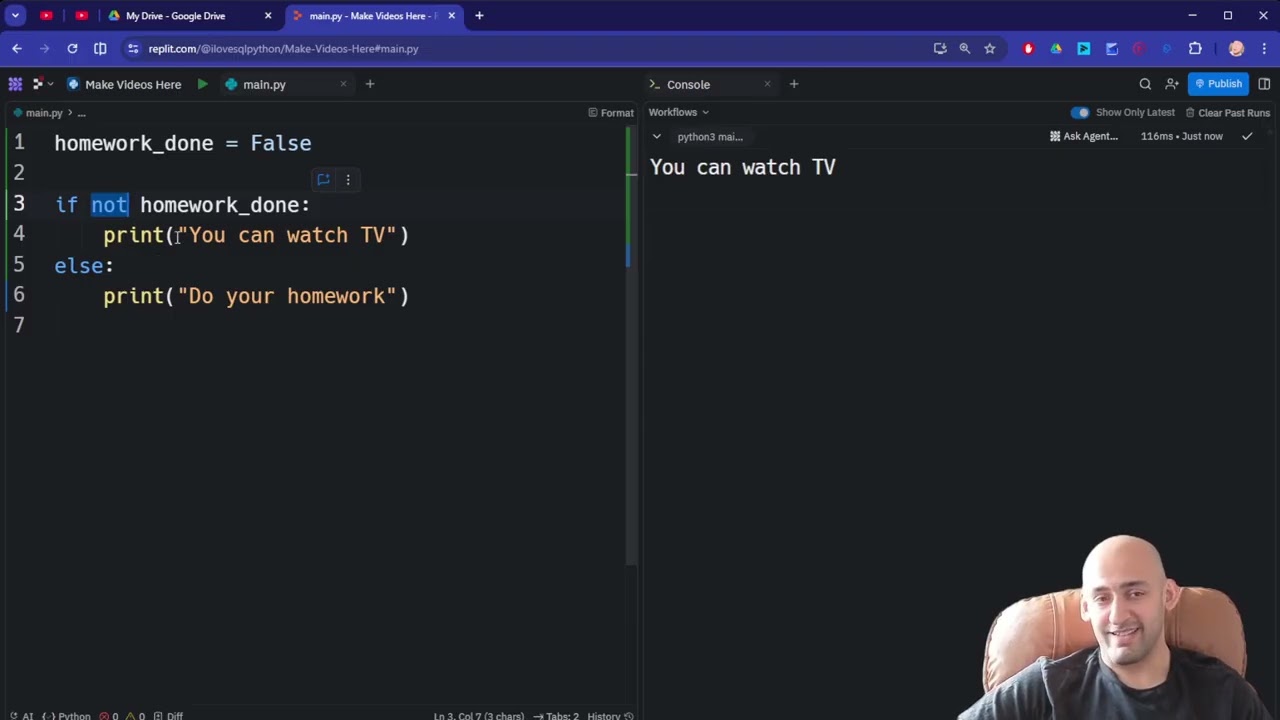Click the inline AI action icon above line 3

click(323, 180)
